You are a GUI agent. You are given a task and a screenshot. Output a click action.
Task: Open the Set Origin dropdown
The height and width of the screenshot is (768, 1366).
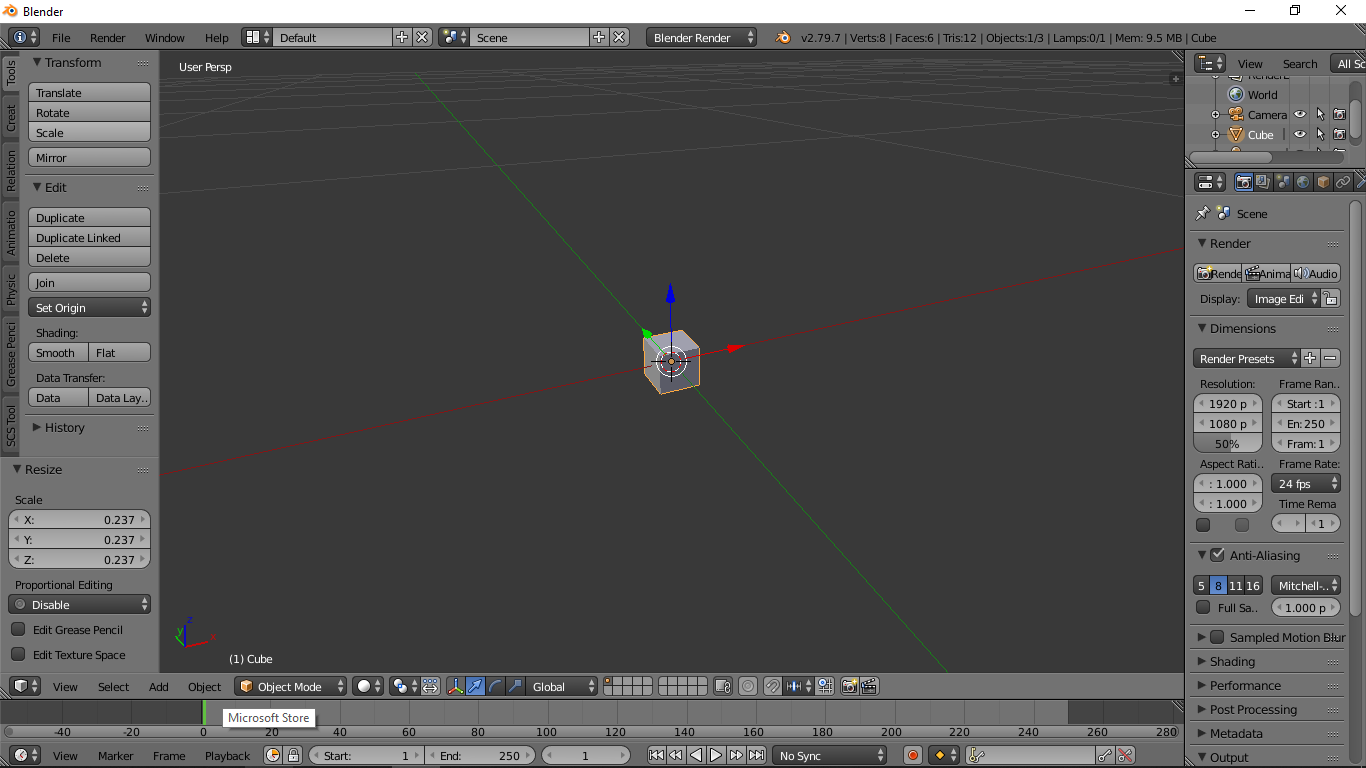(x=90, y=307)
